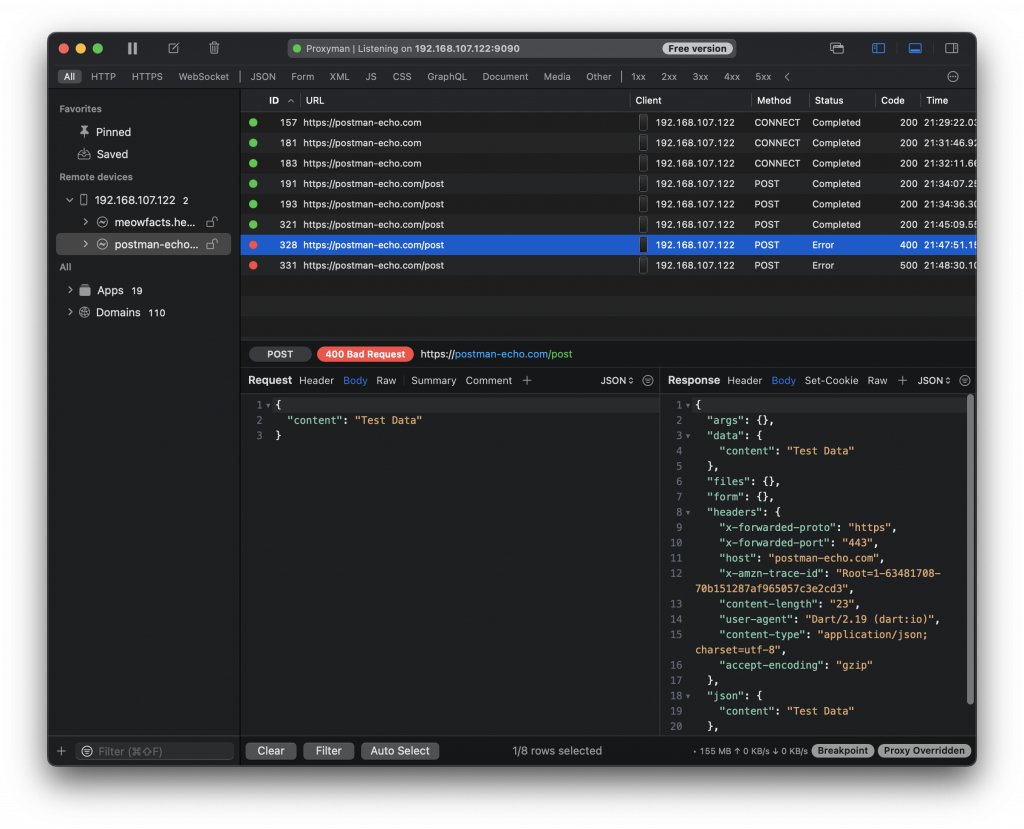Fold the Response "headers" object at line 8
Image resolution: width=1024 pixels, height=829 pixels.
click(688, 512)
